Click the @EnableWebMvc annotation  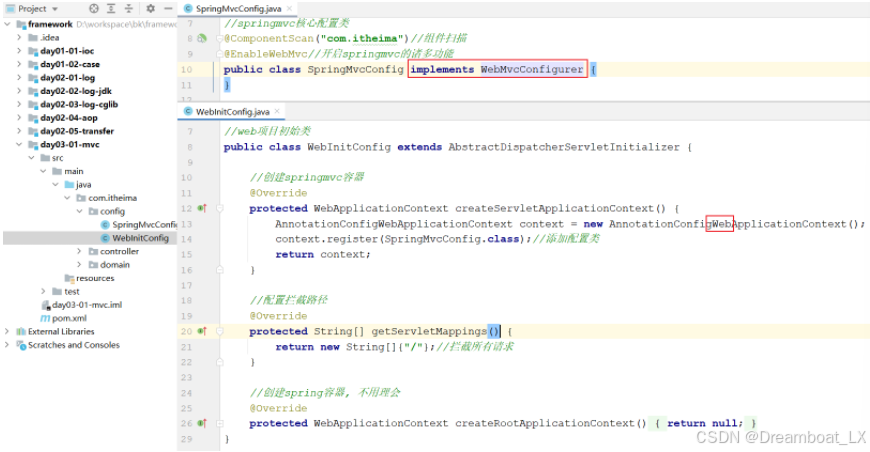pos(265,54)
